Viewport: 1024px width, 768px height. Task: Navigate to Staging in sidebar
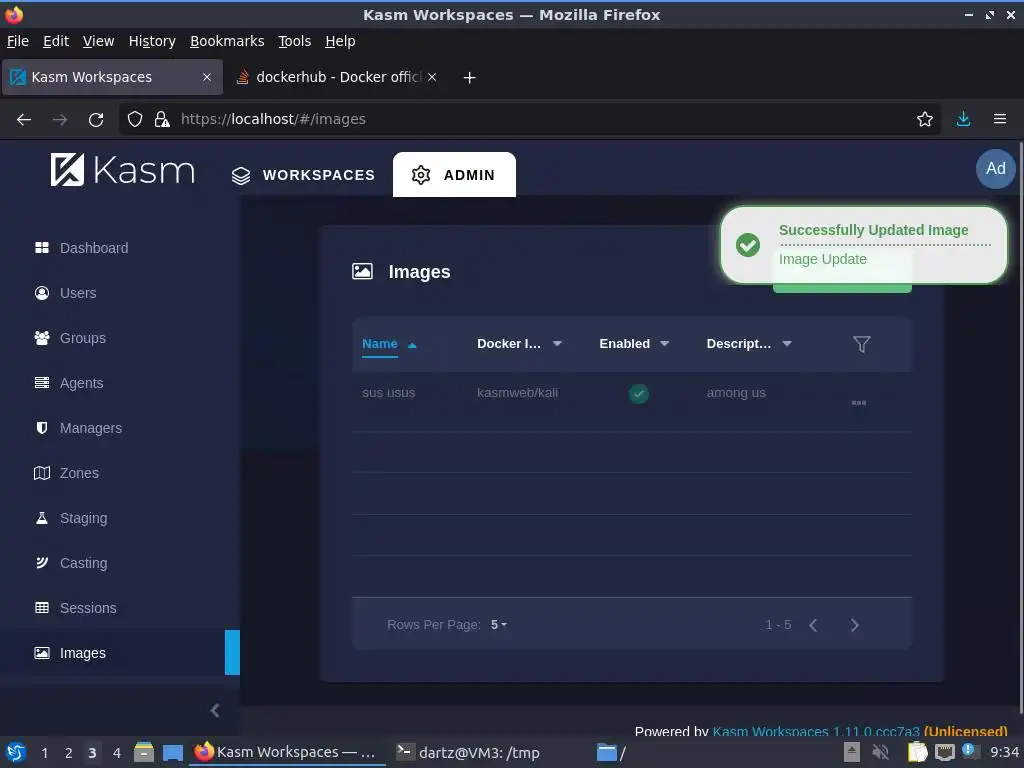pyautogui.click(x=70, y=519)
